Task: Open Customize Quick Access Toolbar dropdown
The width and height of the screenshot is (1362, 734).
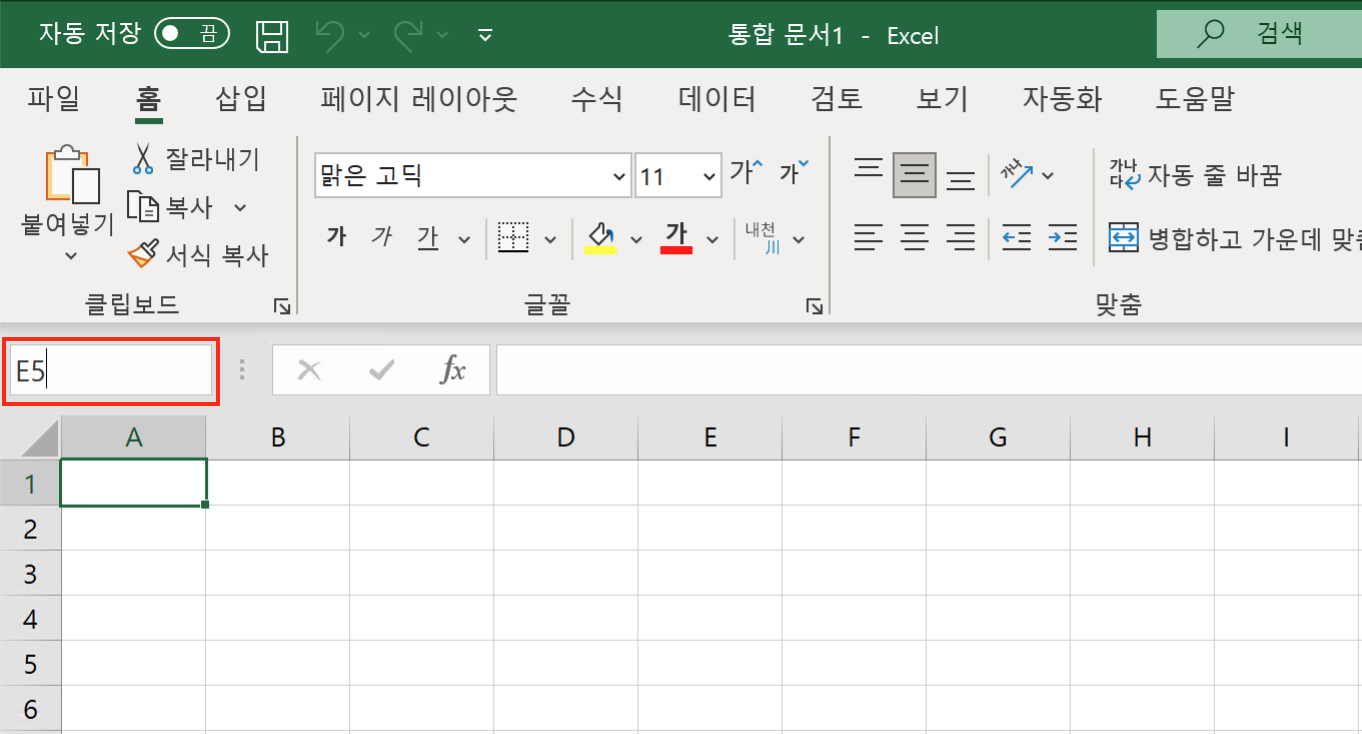Action: tap(485, 36)
